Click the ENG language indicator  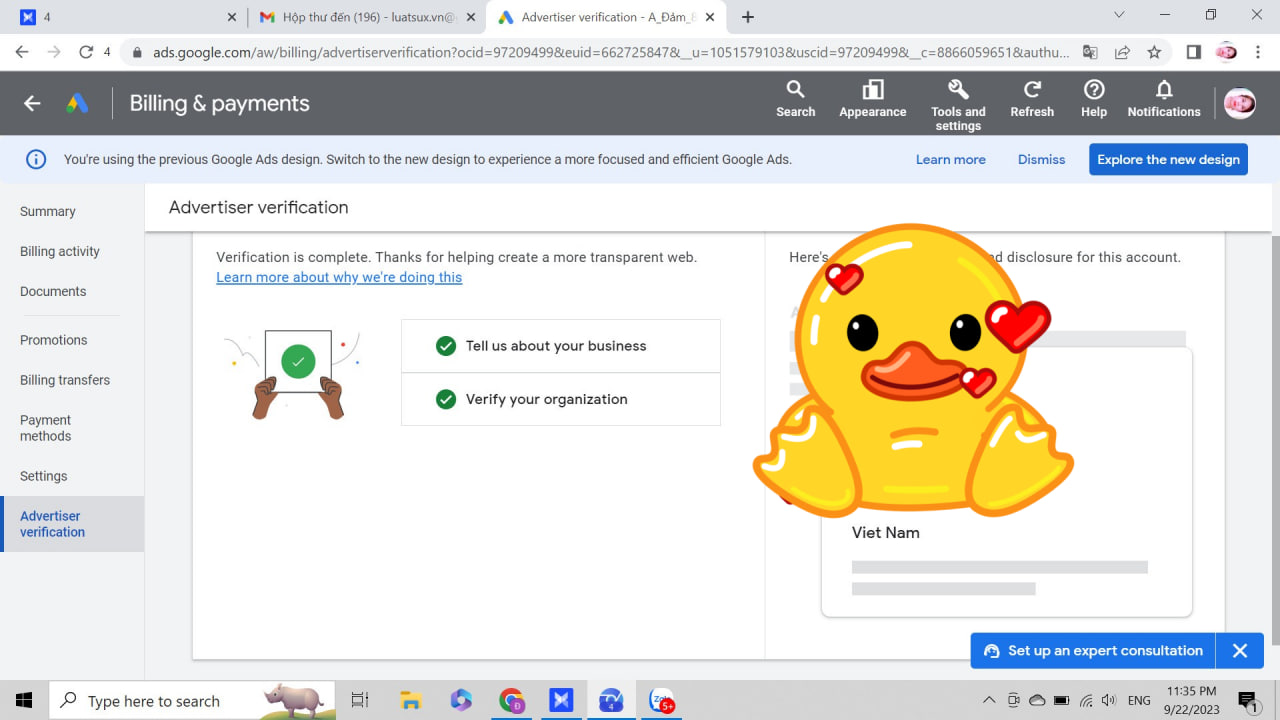(1139, 700)
